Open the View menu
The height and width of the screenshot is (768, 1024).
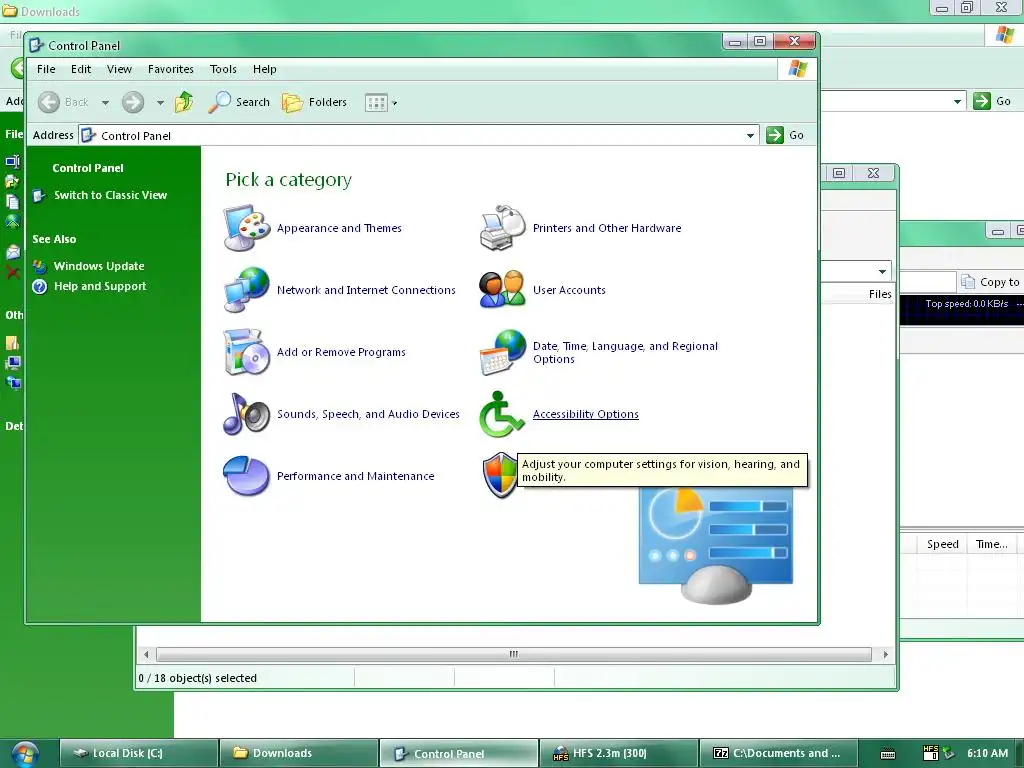(120, 69)
